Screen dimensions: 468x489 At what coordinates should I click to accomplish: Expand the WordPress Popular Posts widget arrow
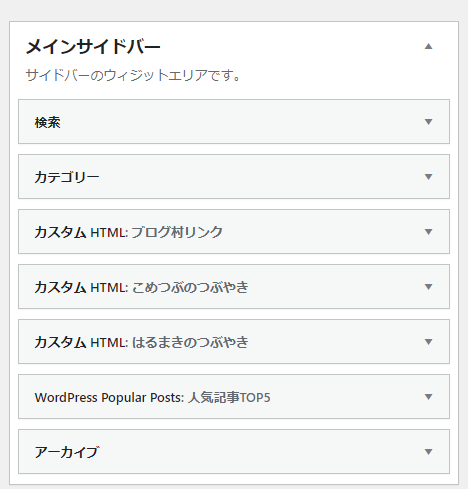tap(428, 397)
